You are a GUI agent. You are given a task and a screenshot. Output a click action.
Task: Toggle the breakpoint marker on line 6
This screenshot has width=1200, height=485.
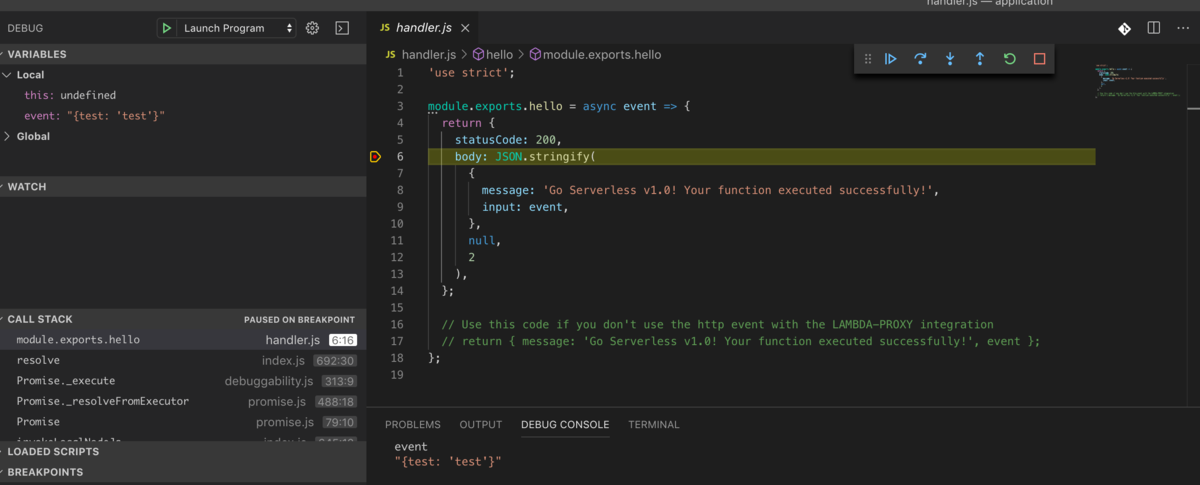376,157
